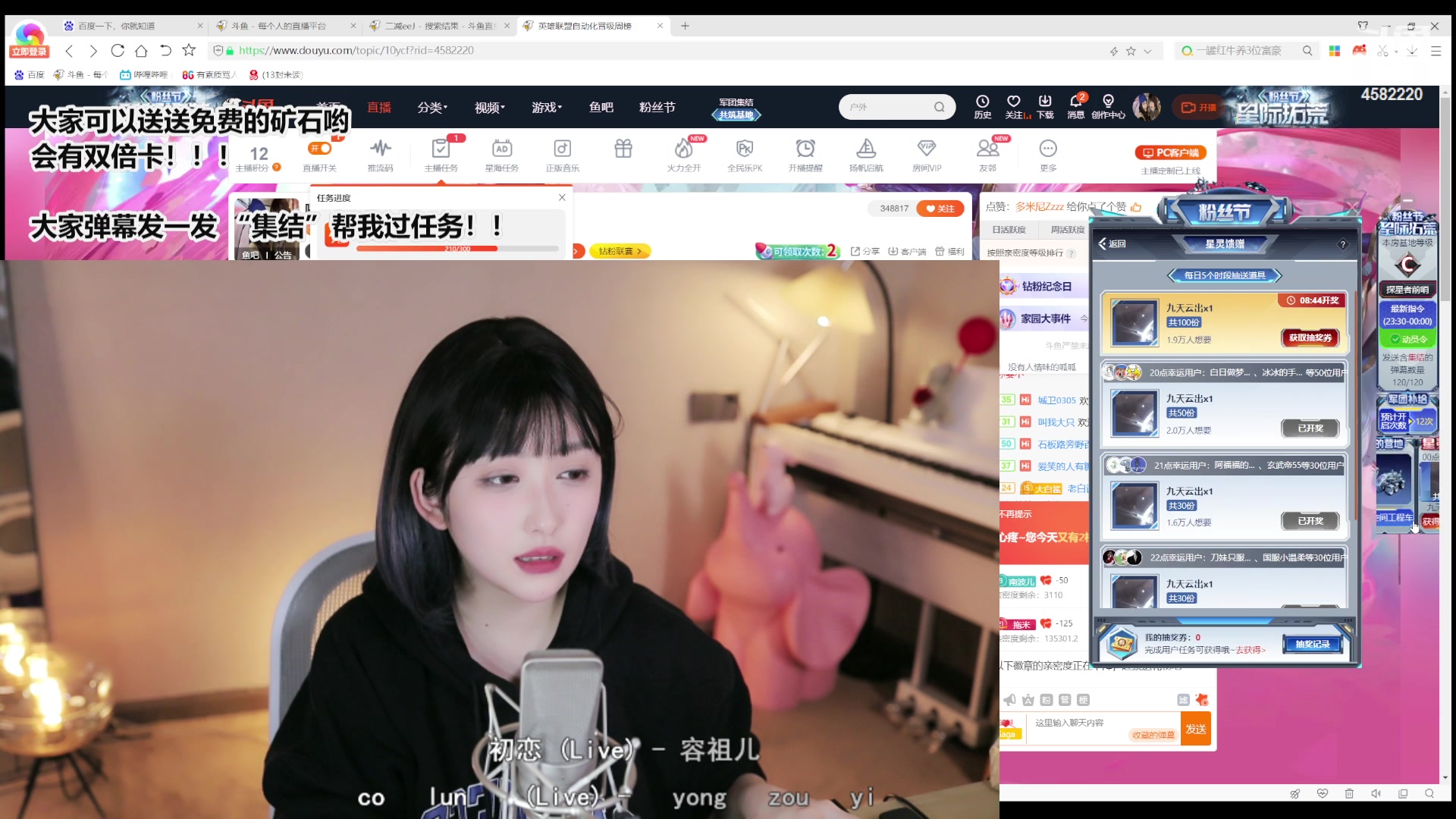
Task: Click the help question mark in 星灵馈赠 panel
Action: click(x=1343, y=244)
